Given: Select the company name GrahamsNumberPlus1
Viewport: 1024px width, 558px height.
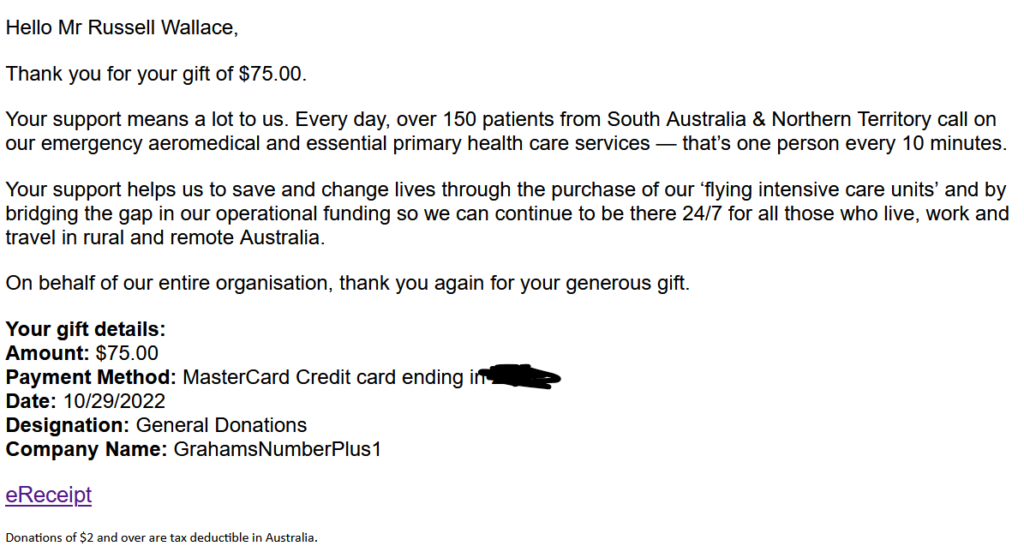Looking at the screenshot, I should click(277, 449).
